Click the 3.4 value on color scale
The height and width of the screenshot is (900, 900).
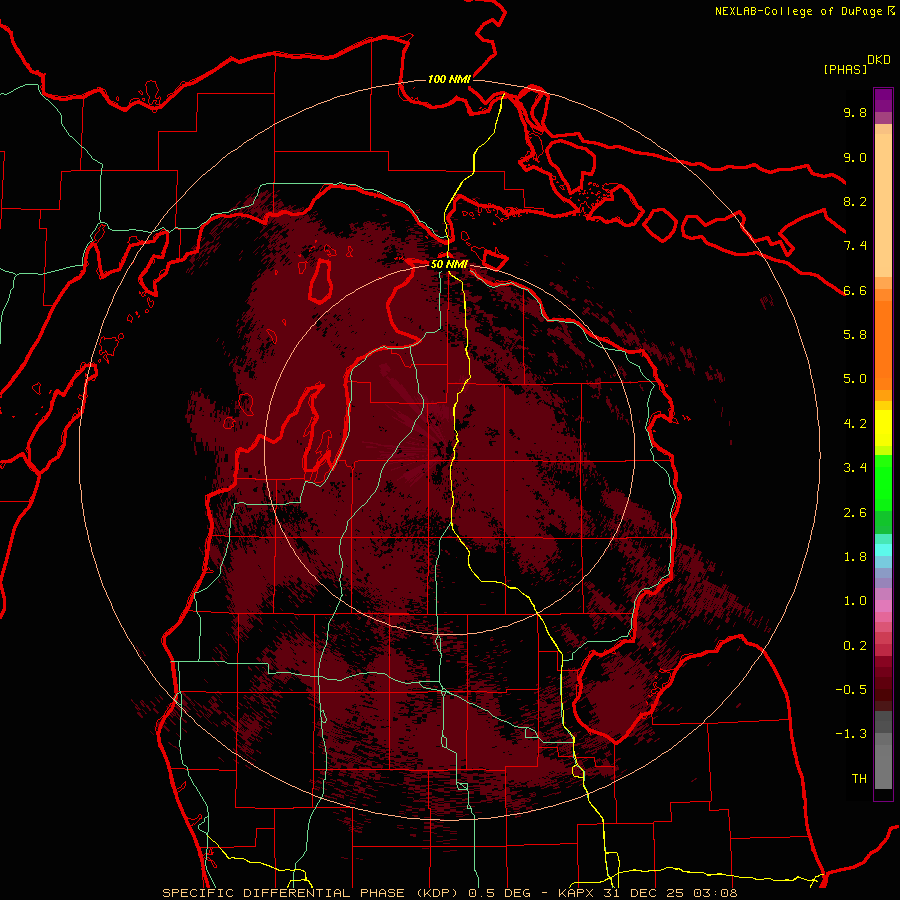coord(855,468)
